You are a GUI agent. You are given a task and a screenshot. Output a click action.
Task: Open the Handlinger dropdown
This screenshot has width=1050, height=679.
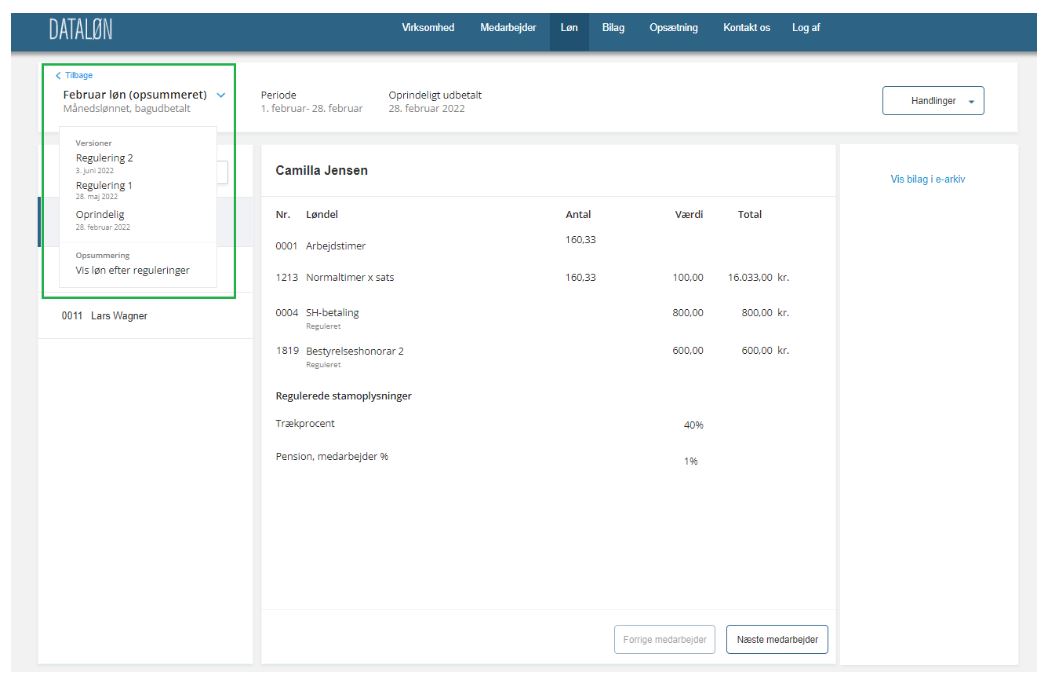(932, 101)
